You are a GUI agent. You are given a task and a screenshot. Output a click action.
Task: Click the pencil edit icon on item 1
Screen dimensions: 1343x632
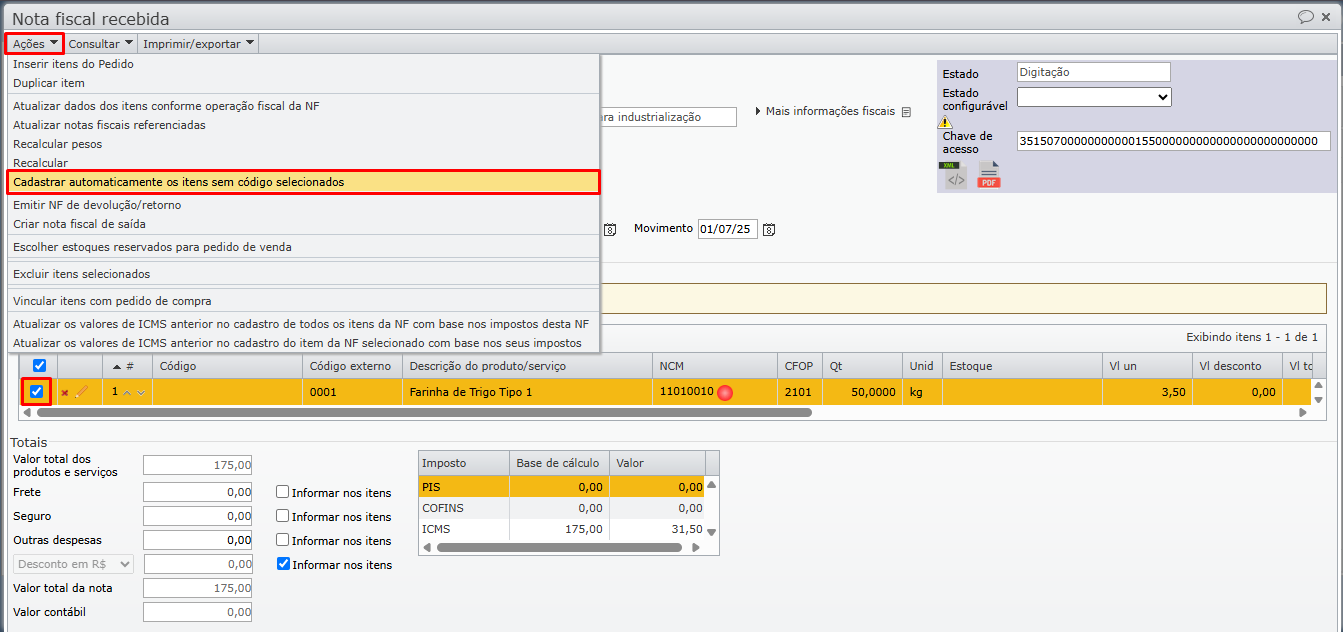coord(82,392)
